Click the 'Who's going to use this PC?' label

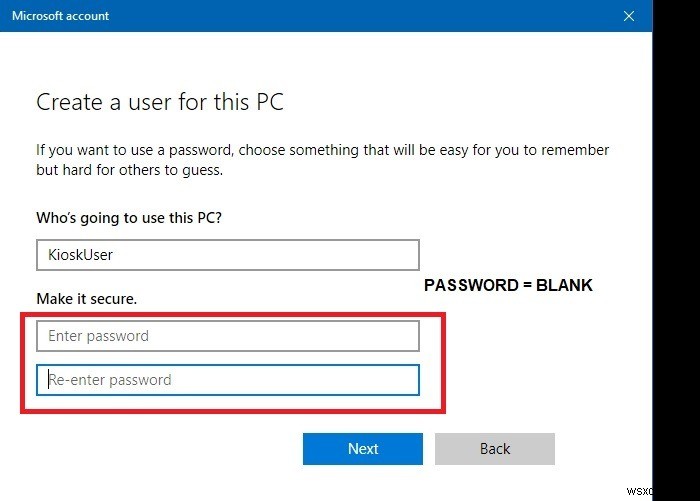pyautogui.click(x=128, y=217)
